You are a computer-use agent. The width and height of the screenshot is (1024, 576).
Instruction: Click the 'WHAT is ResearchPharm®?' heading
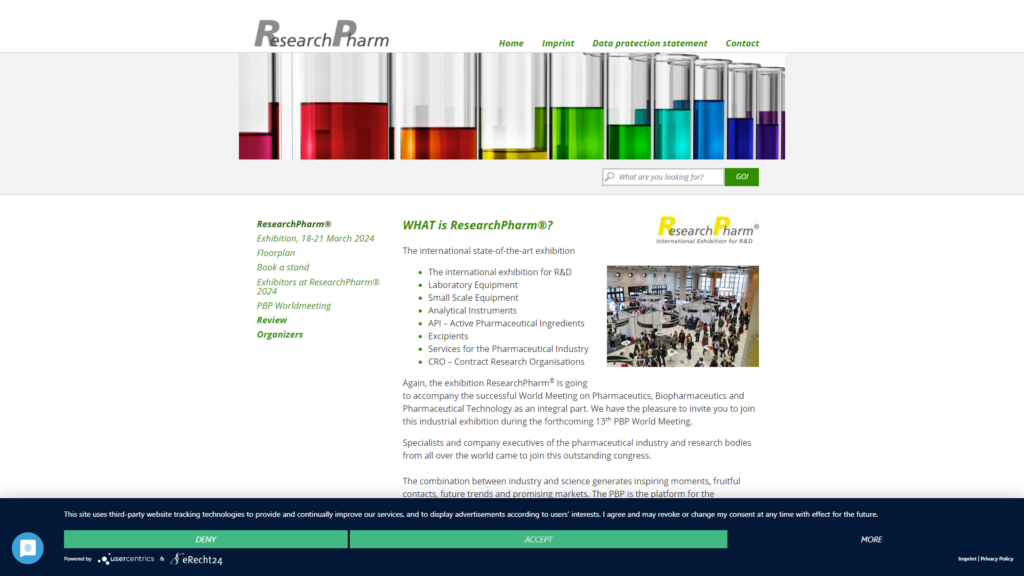pos(477,225)
